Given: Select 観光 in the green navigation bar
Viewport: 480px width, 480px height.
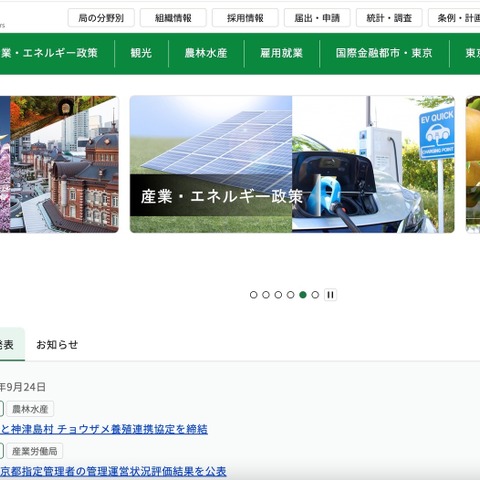Looking at the screenshot, I should click(x=141, y=53).
